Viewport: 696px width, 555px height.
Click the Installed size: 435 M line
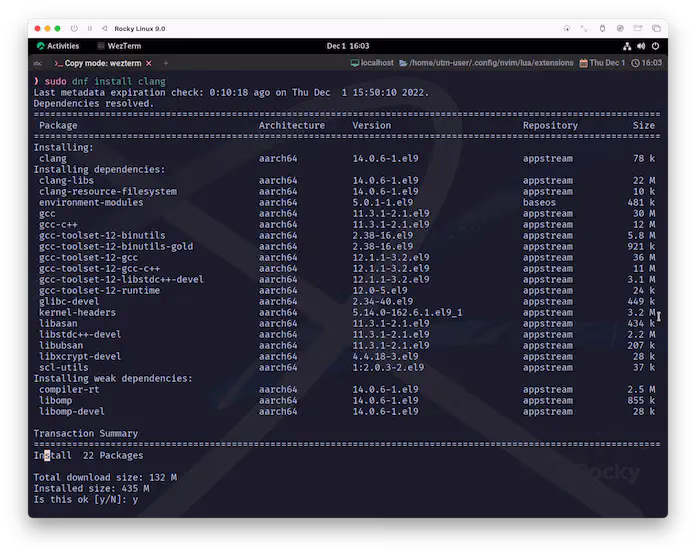click(x=91, y=488)
